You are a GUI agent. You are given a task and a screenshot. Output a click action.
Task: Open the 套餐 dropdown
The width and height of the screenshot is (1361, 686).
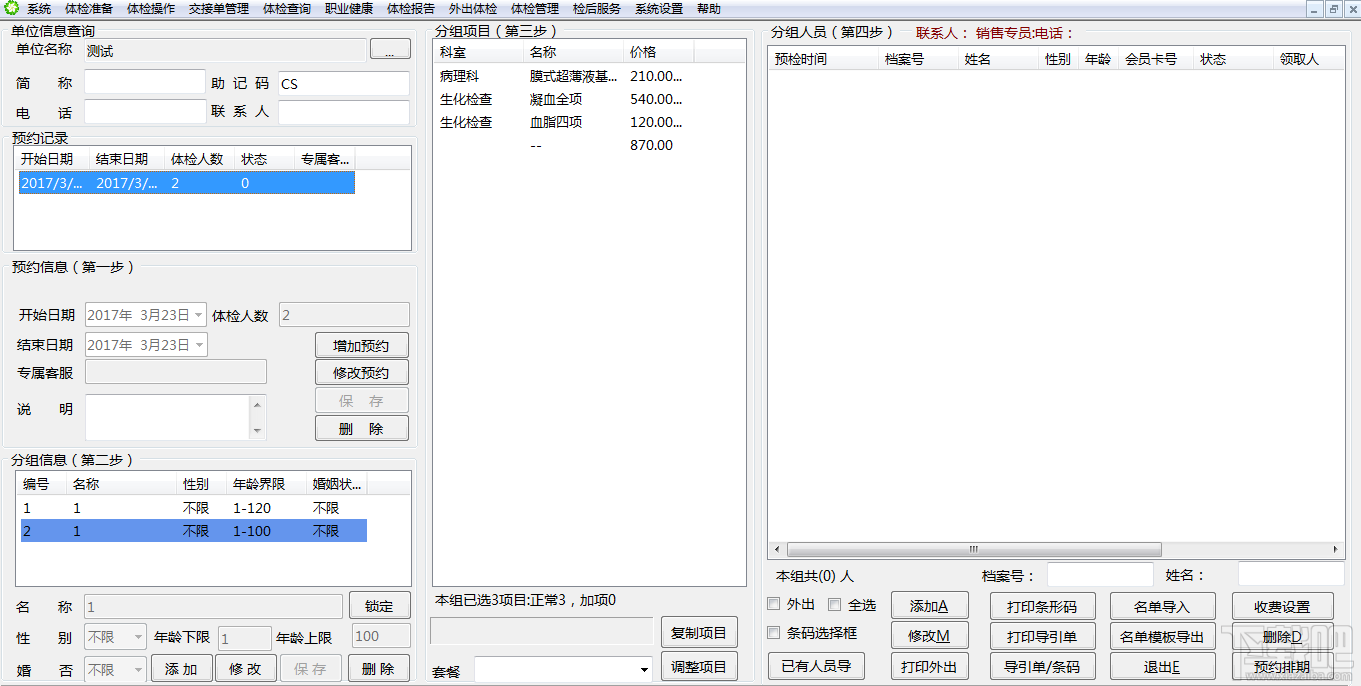(x=644, y=668)
